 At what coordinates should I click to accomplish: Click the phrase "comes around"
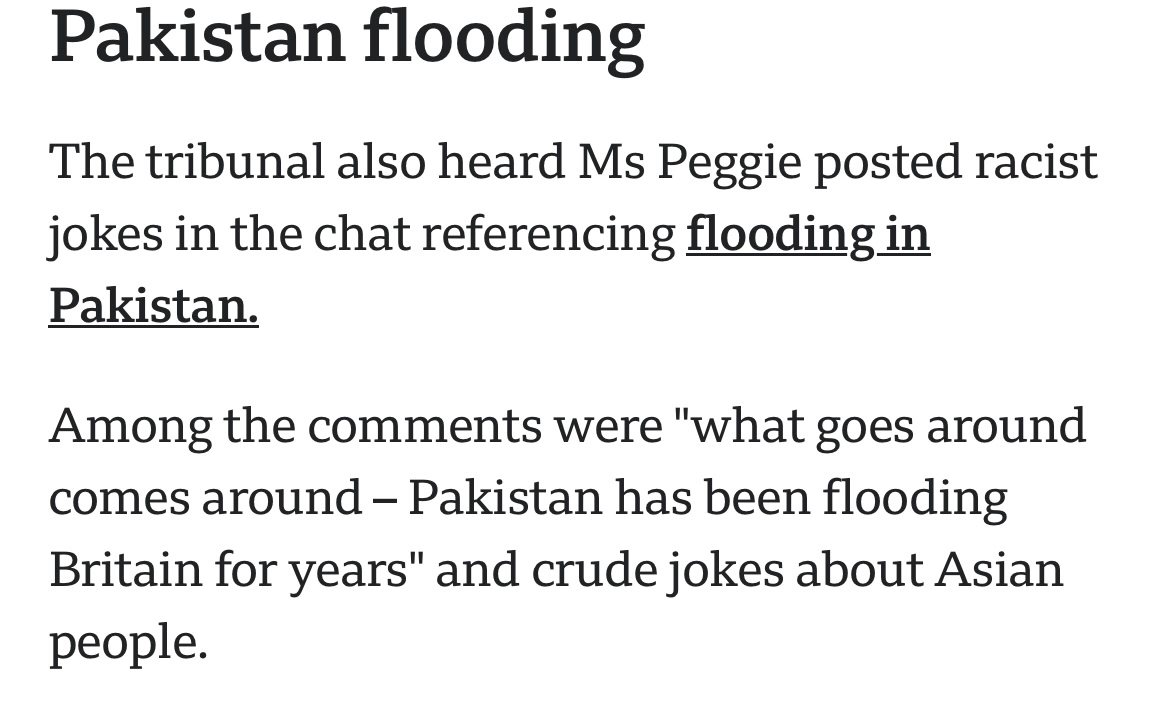(205, 498)
